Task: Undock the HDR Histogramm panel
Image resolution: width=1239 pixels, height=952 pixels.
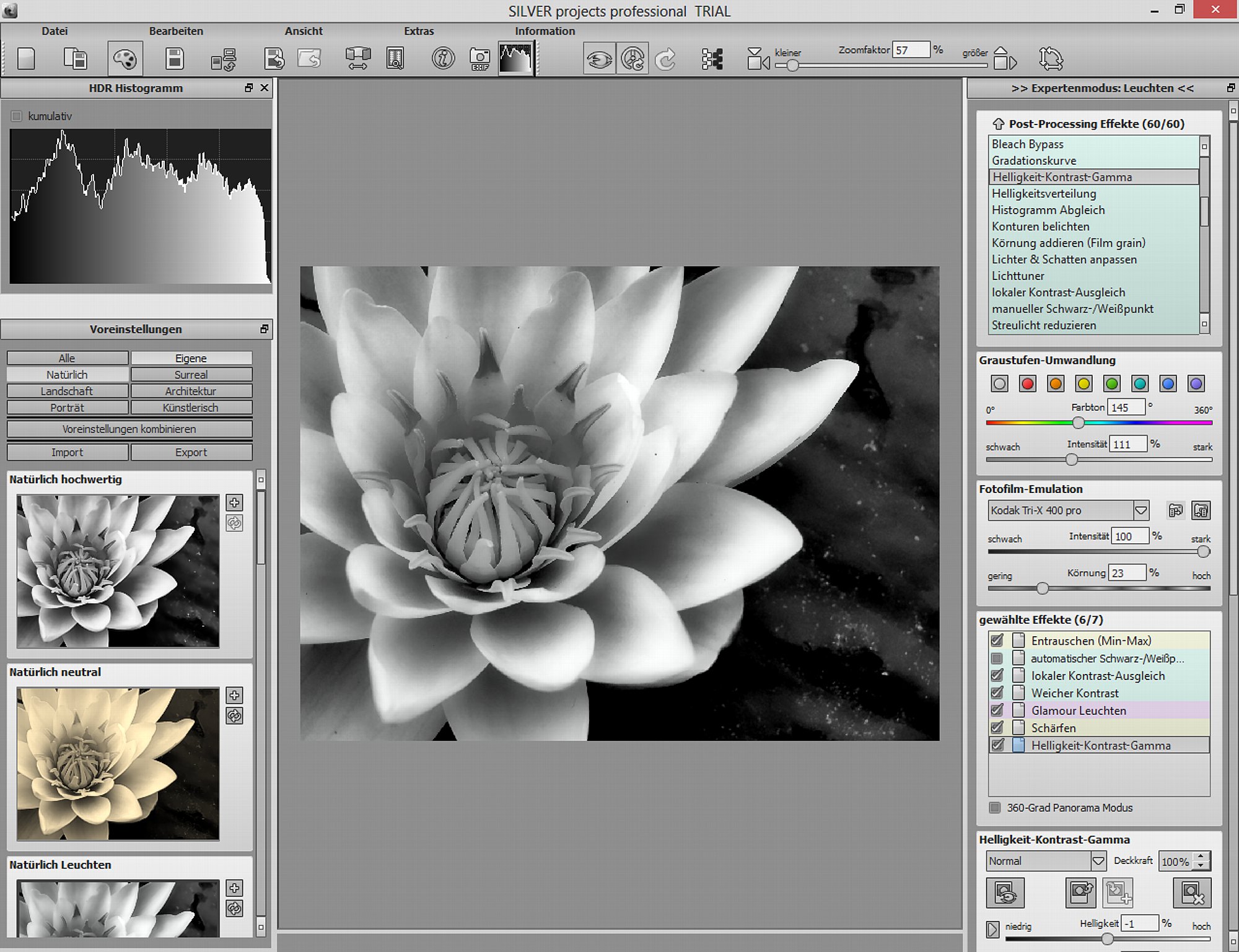Action: (249, 88)
